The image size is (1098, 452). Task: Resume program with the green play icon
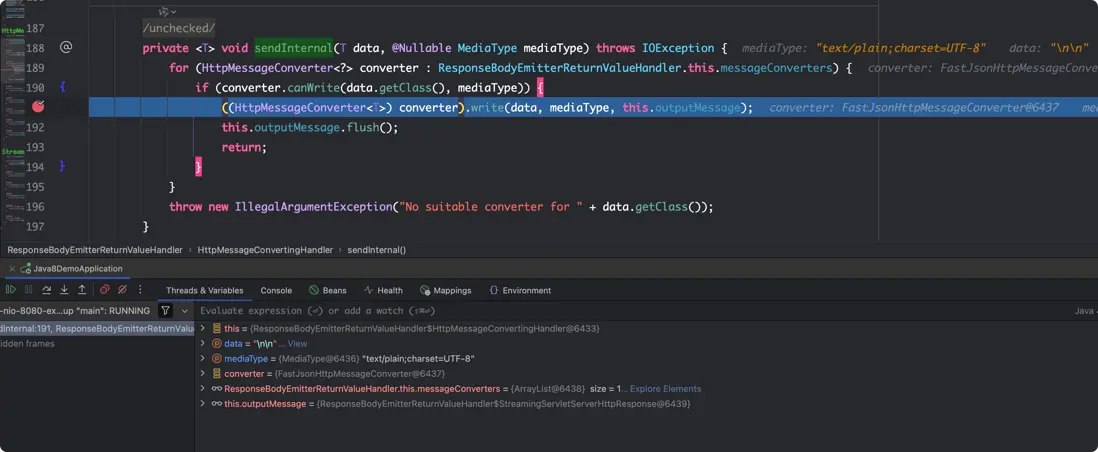(x=11, y=289)
